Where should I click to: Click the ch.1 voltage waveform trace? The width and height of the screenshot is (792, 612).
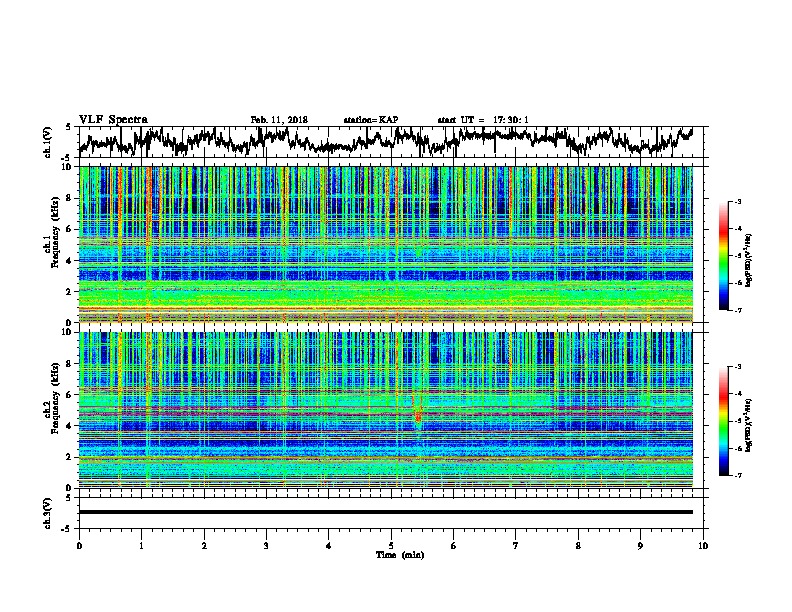386,141
